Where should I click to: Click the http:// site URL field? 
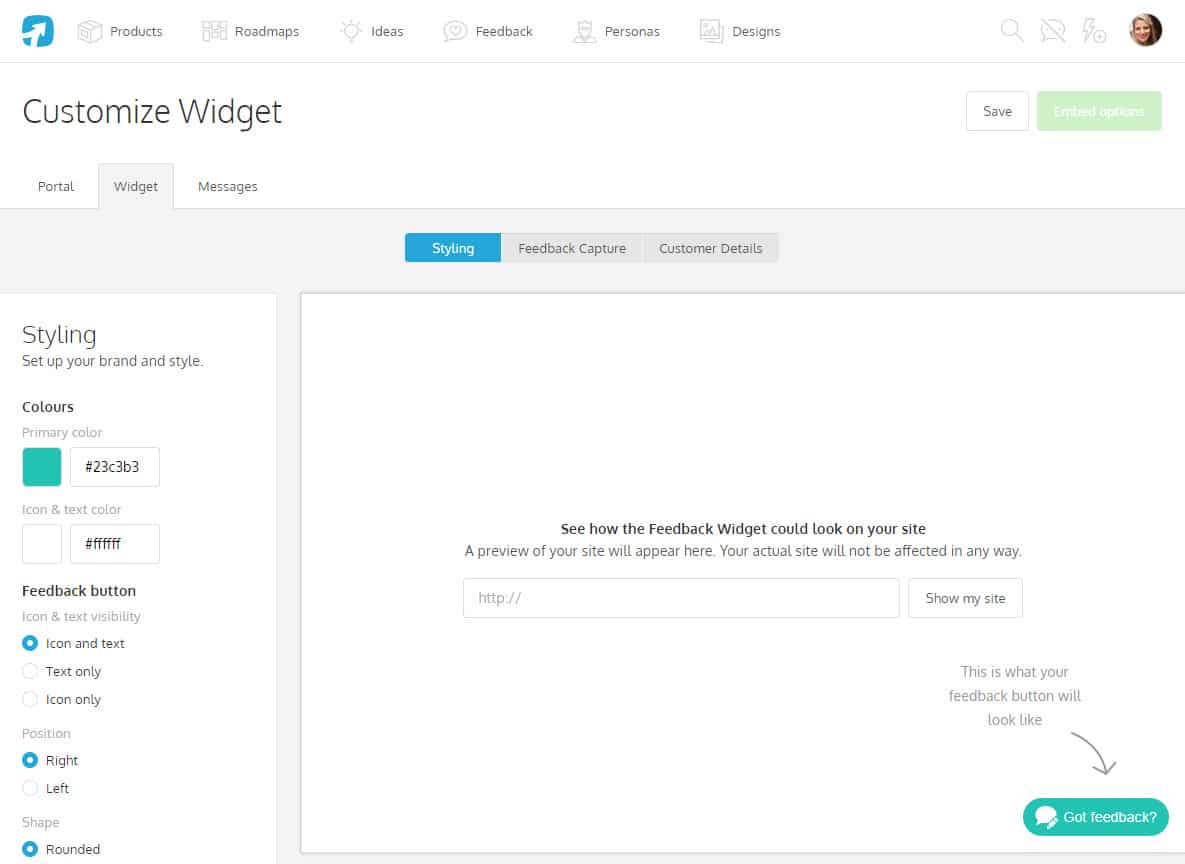[x=681, y=598]
